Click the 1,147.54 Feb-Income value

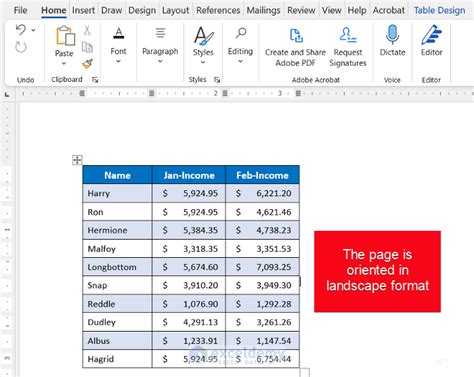274,341
